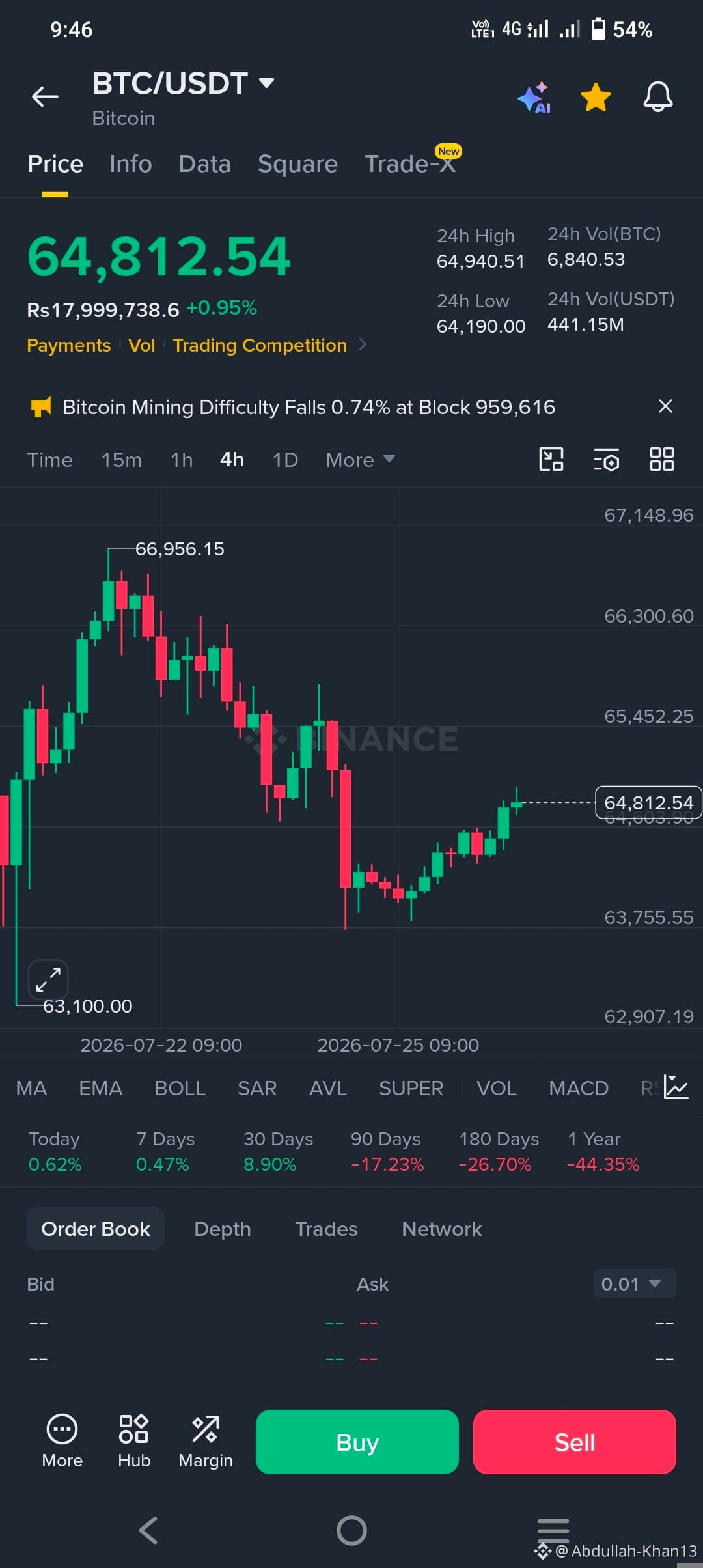Open the Hub icon
This screenshot has width=703, height=1568.
[x=134, y=1440]
